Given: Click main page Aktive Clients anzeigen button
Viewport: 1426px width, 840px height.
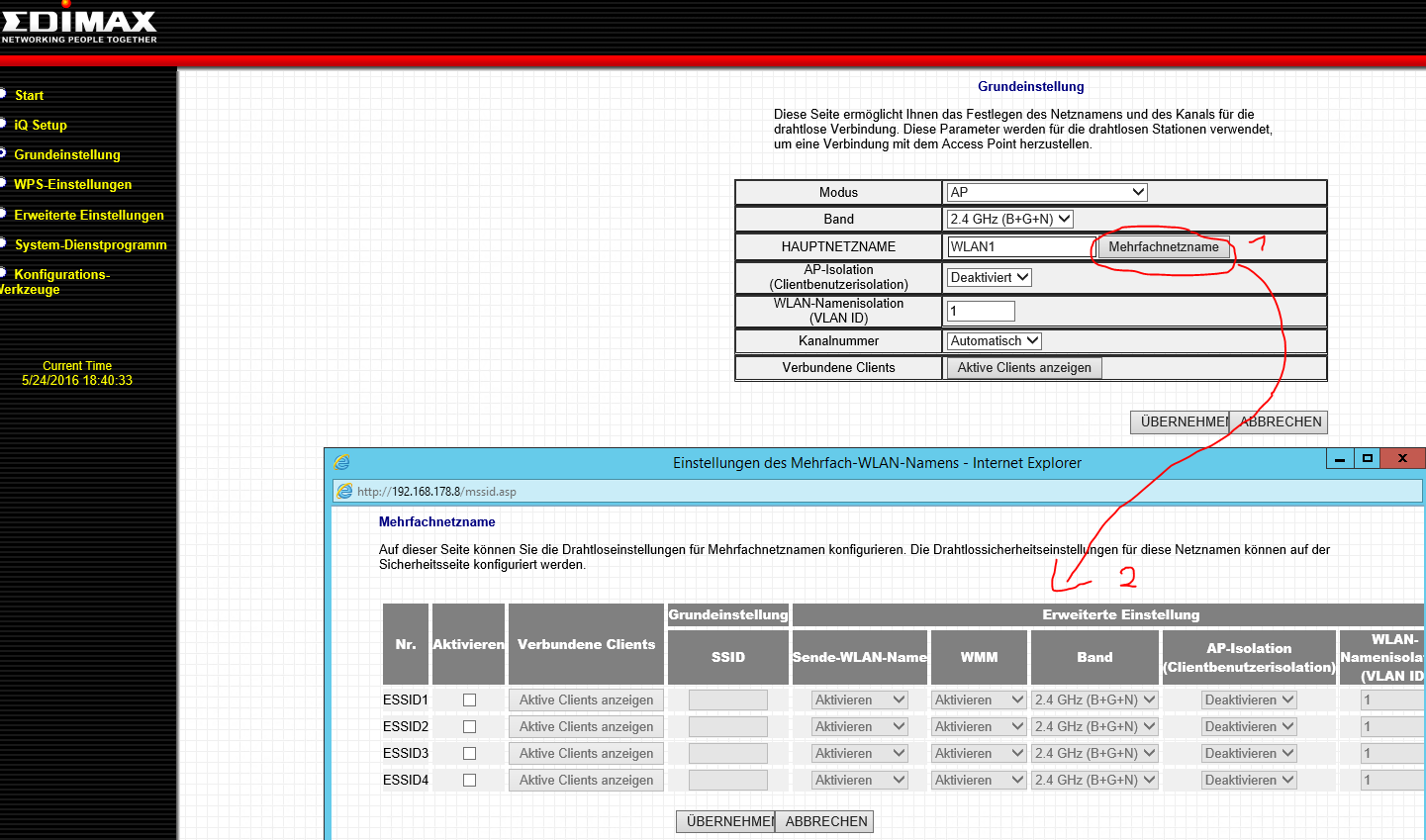Looking at the screenshot, I should pos(1024,367).
